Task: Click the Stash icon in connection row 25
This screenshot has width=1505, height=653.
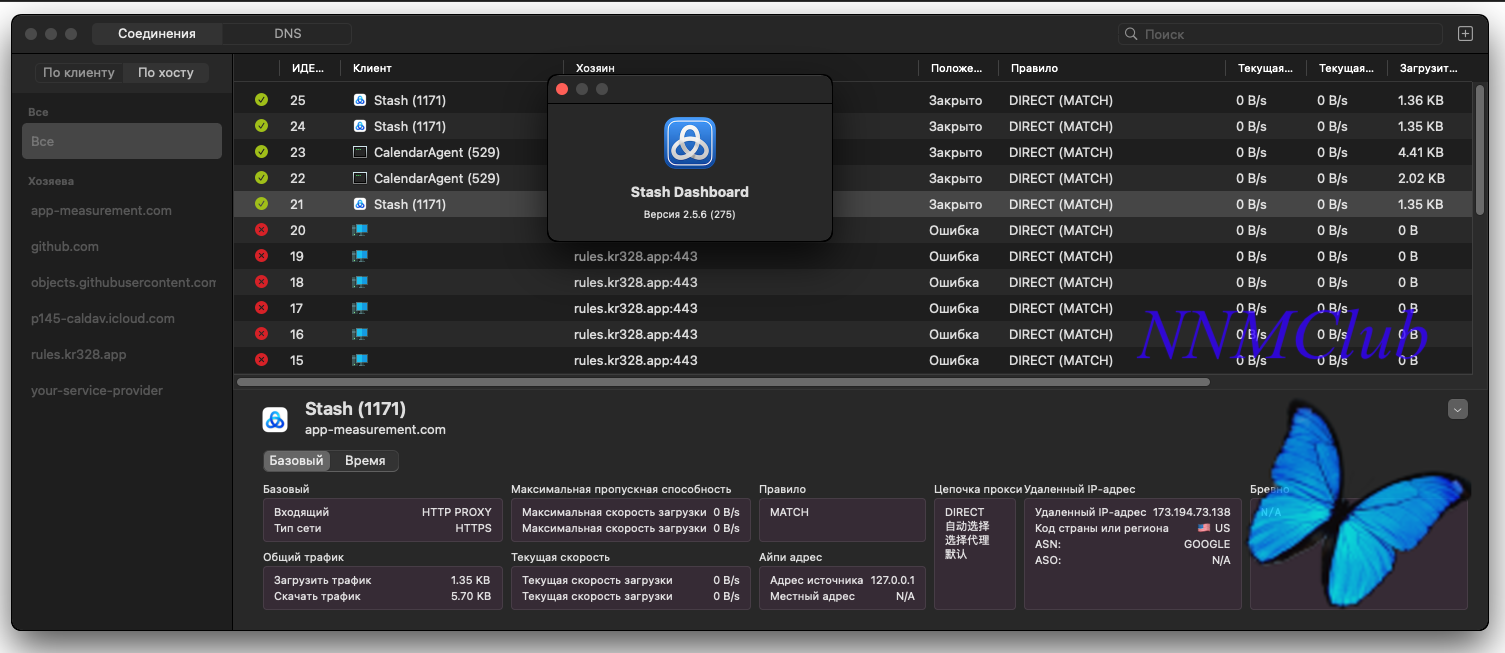Action: [x=360, y=100]
